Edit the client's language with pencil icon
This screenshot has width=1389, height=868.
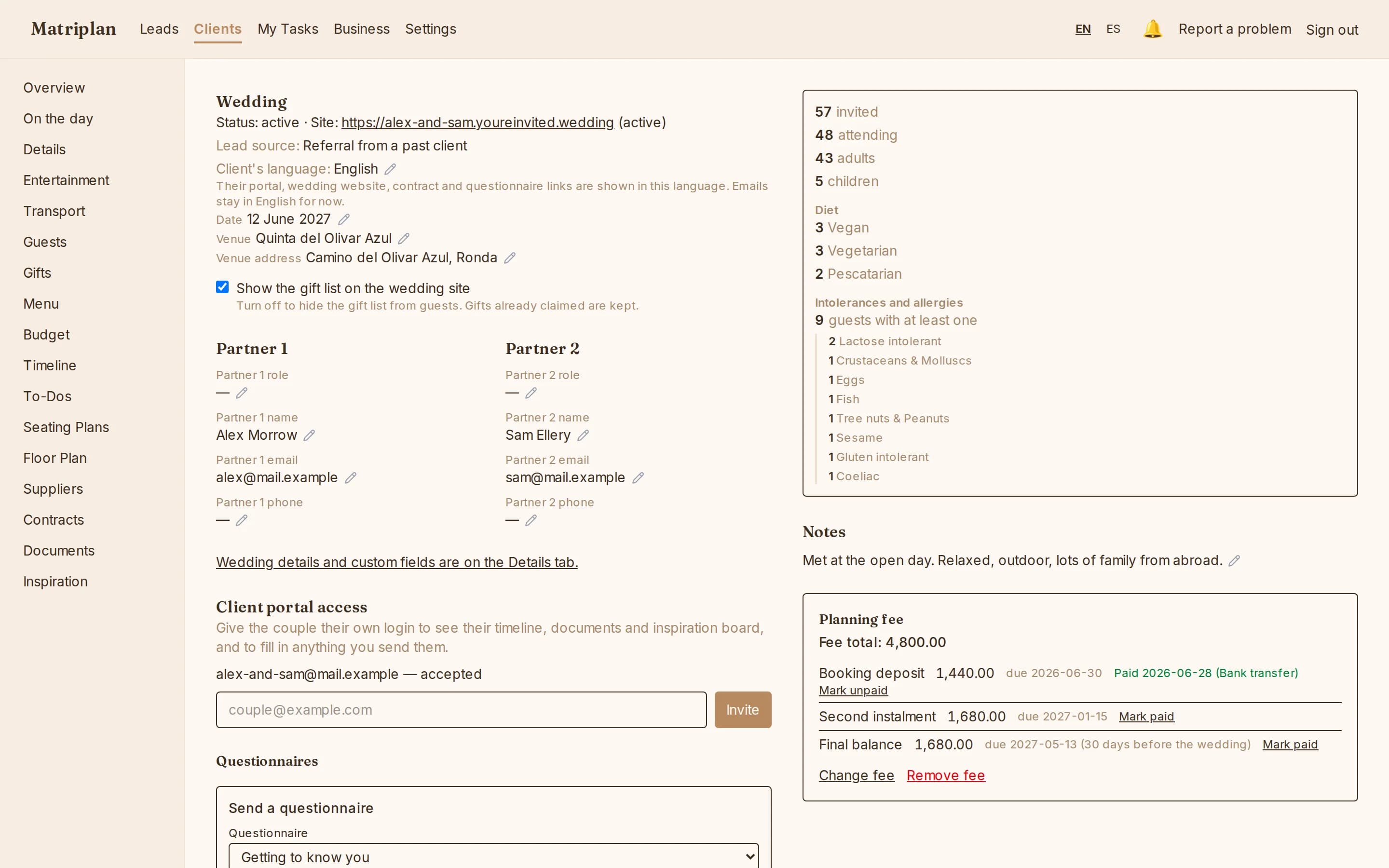click(x=390, y=169)
